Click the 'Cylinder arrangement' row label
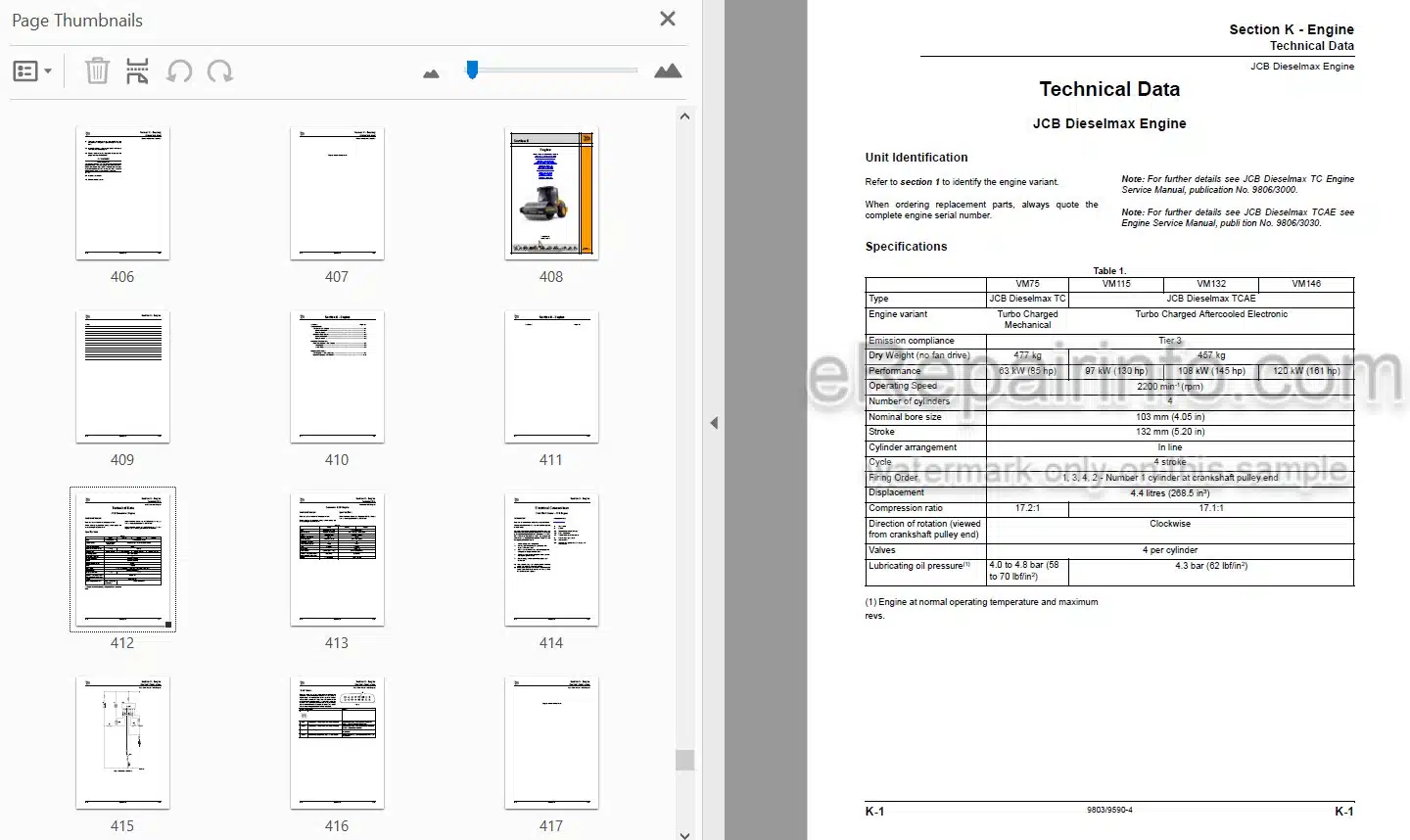The height and width of the screenshot is (840, 1410). (x=913, y=447)
